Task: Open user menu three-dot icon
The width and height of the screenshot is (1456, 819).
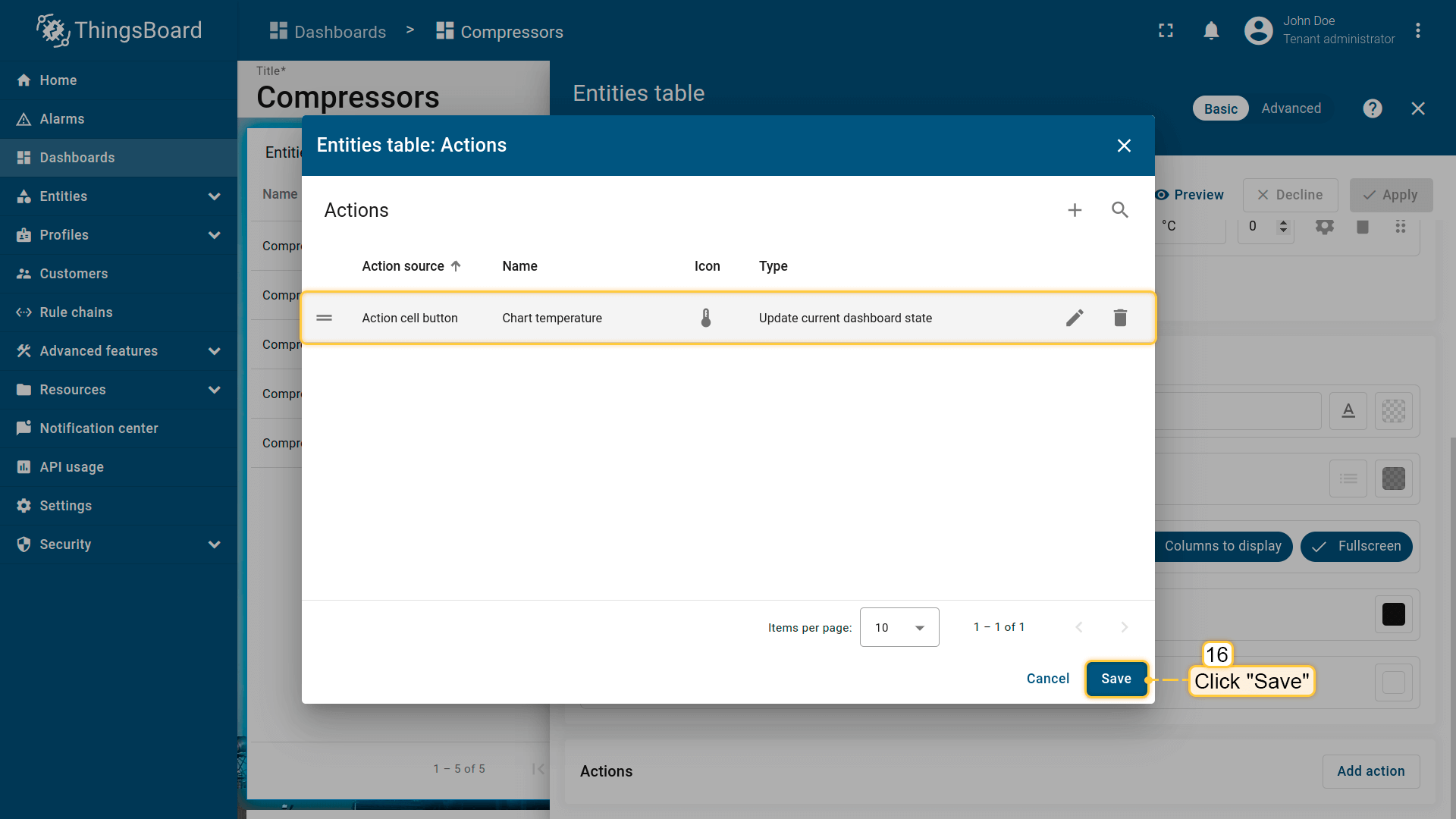Action: tap(1417, 31)
